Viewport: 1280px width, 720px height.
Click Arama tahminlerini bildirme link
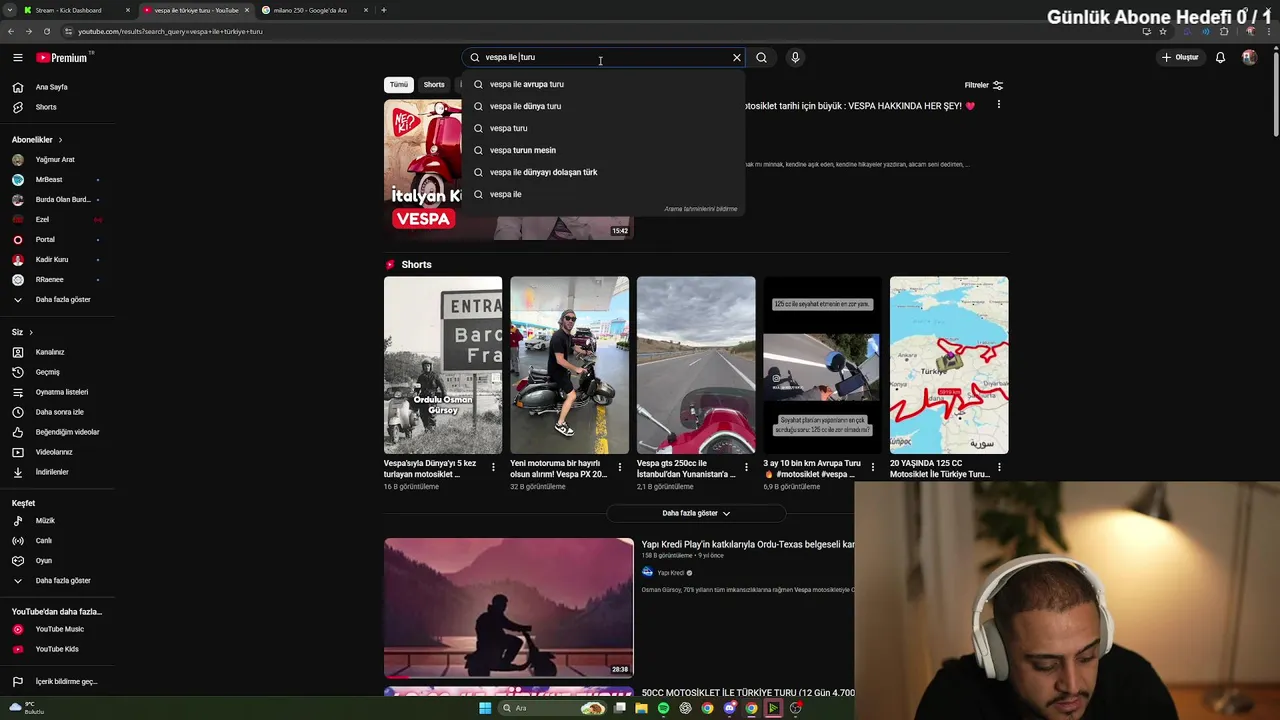(701, 209)
